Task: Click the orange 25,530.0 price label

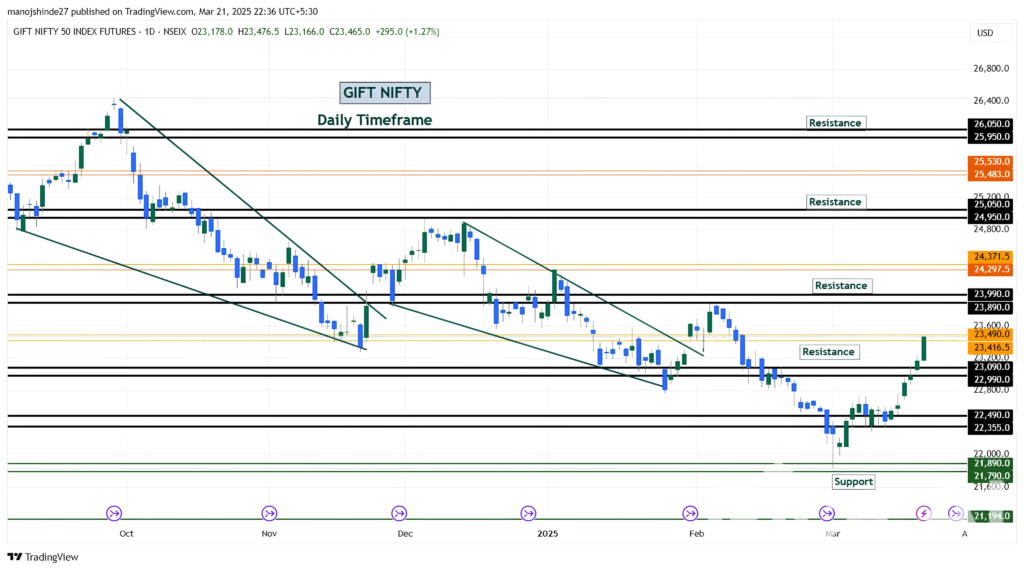Action: pyautogui.click(x=991, y=161)
